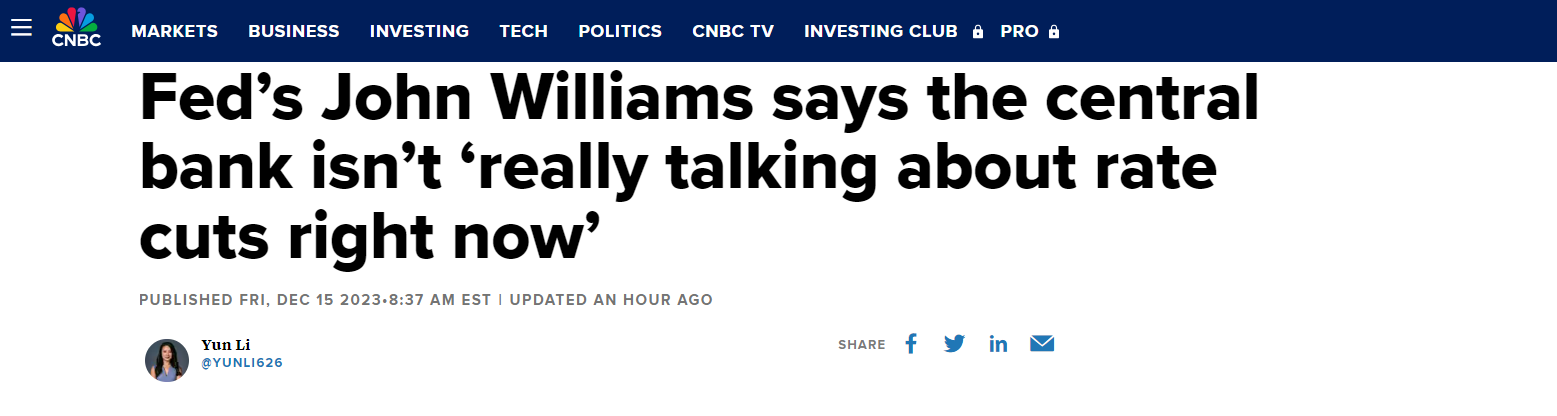Viewport: 1557px width, 416px height.
Task: Open the Business menu
Action: click(293, 31)
